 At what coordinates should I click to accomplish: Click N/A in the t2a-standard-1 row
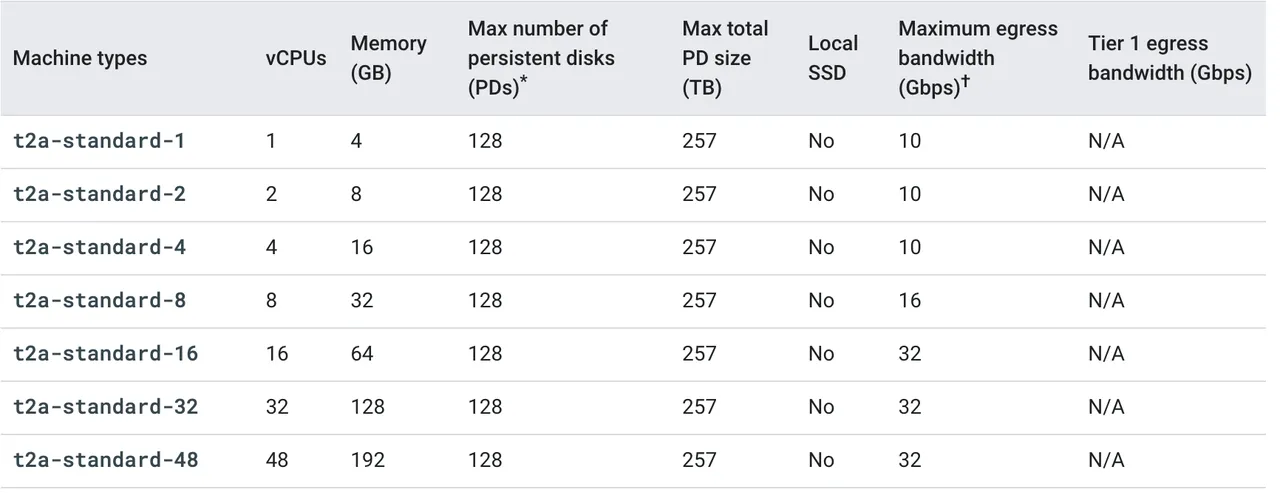(x=1106, y=141)
